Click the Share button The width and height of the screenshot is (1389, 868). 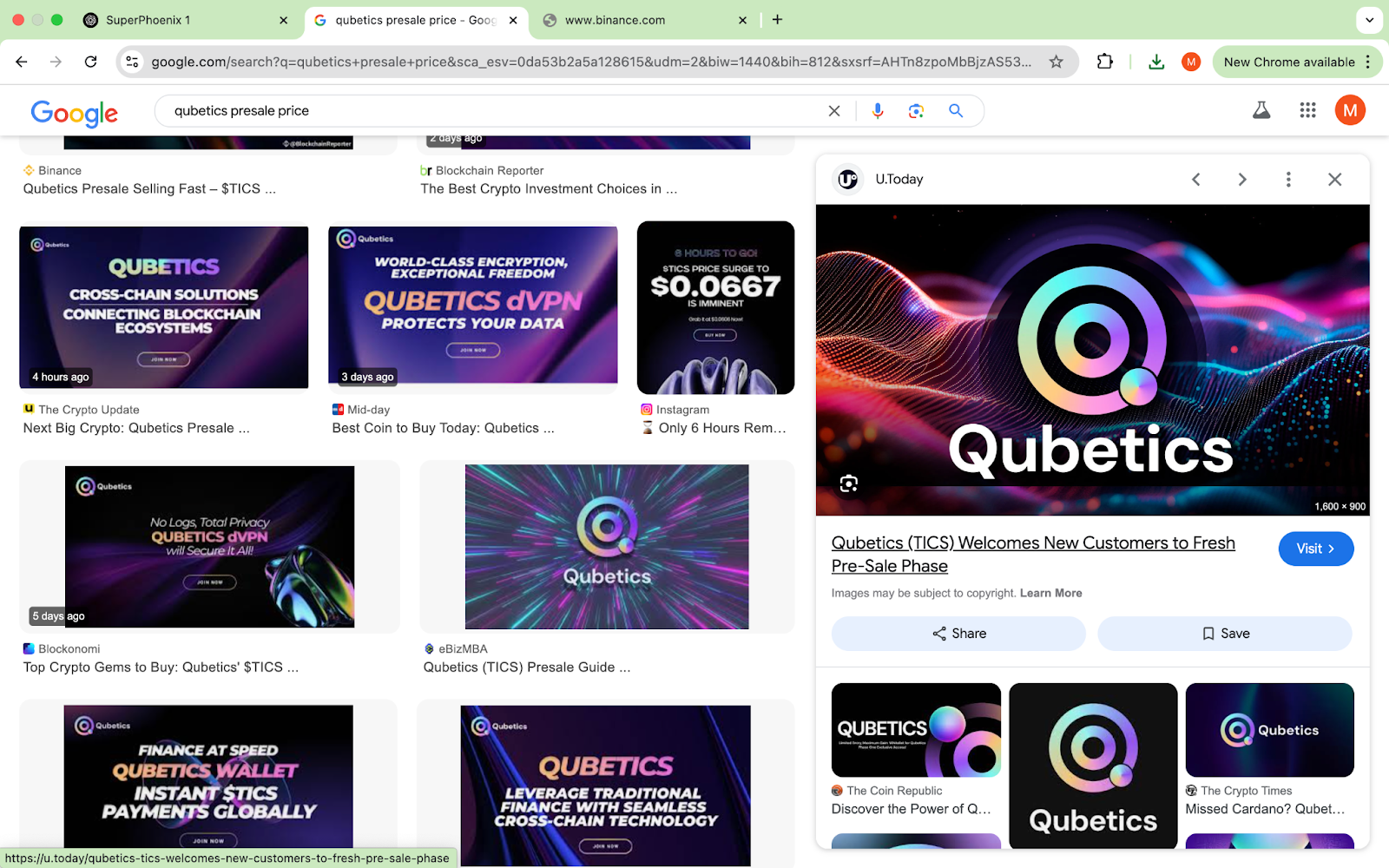pyautogui.click(x=958, y=634)
